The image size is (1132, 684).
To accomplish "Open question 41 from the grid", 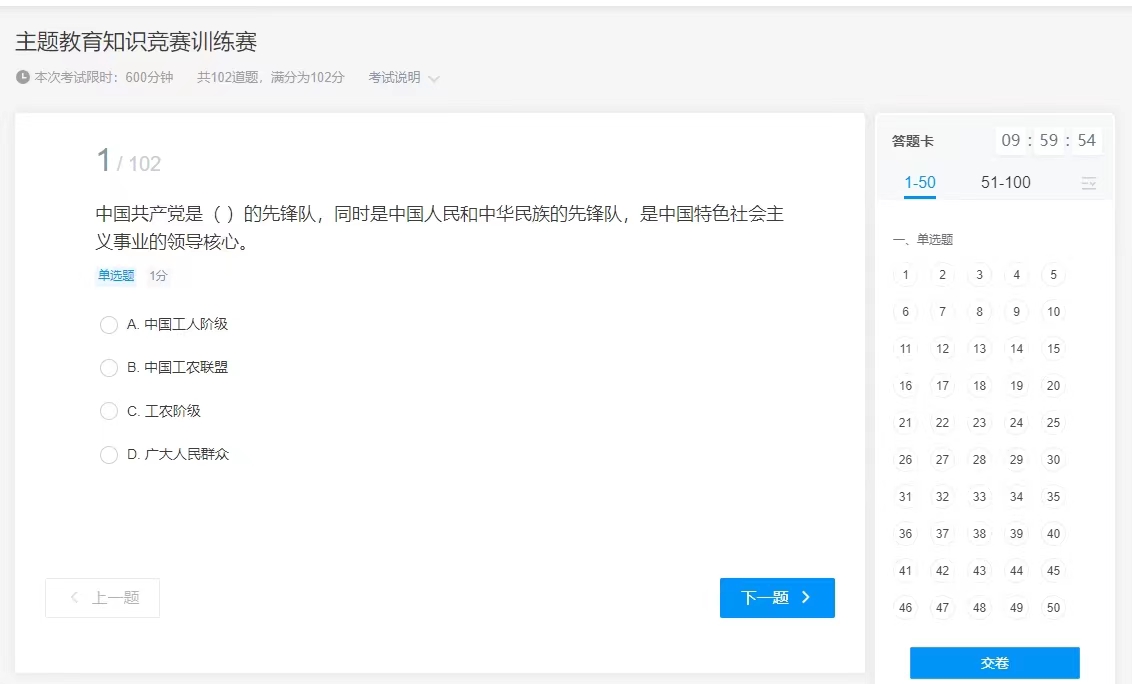I will pos(905,571).
